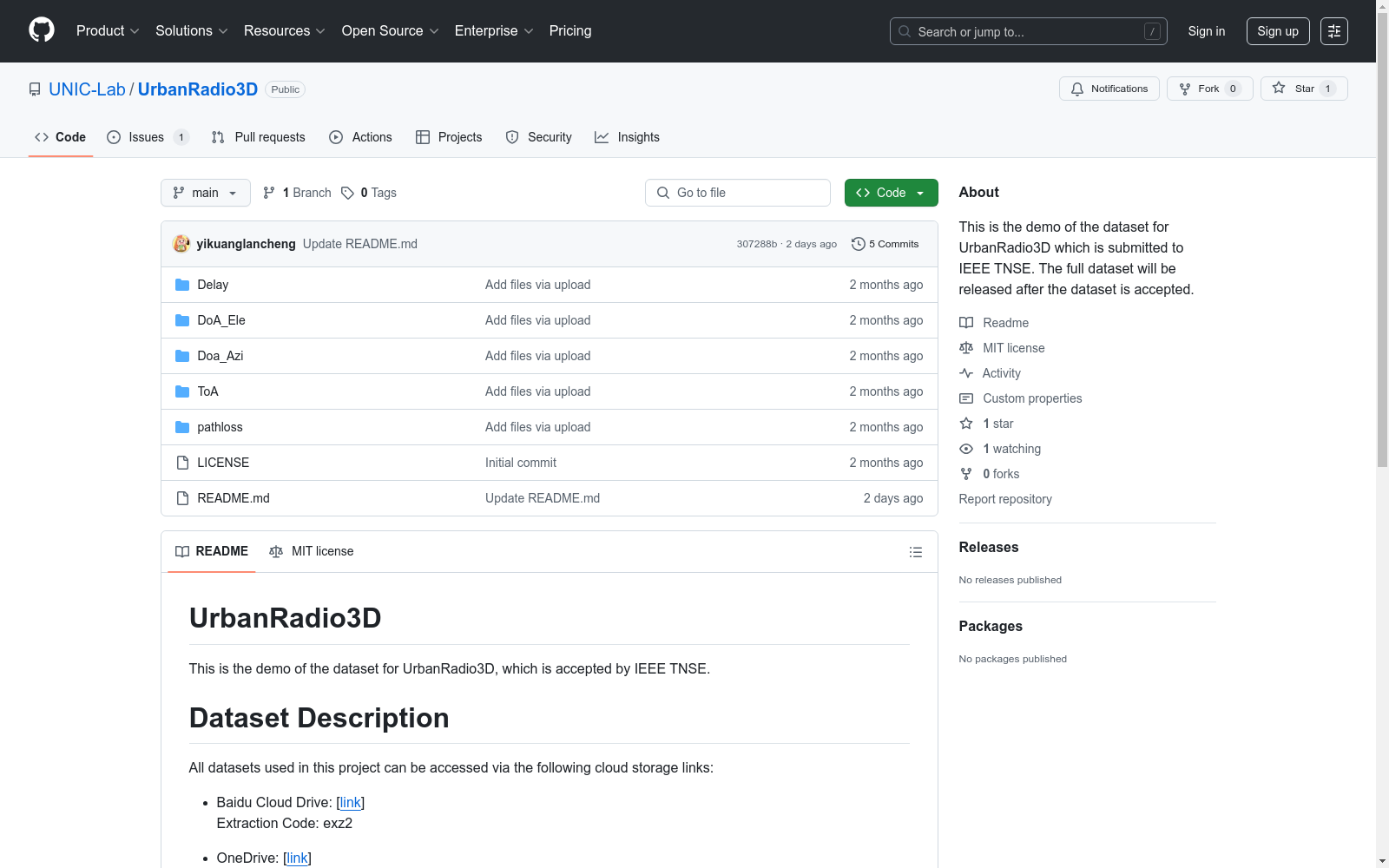Screen dimensions: 1389x868
Task: Expand the Open Source menu
Action: pyautogui.click(x=390, y=30)
